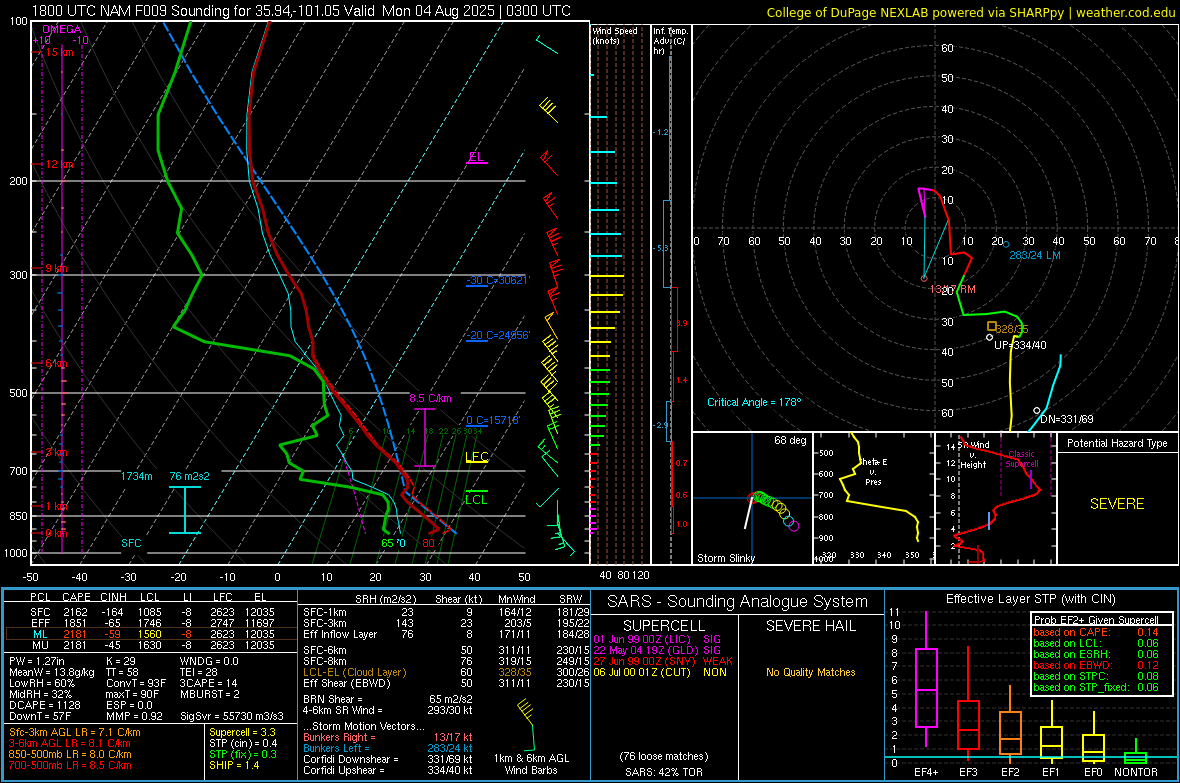Screen dimensions: 1180x783
Task: Click the 'SHIP = 1.4' value
Action: point(234,765)
